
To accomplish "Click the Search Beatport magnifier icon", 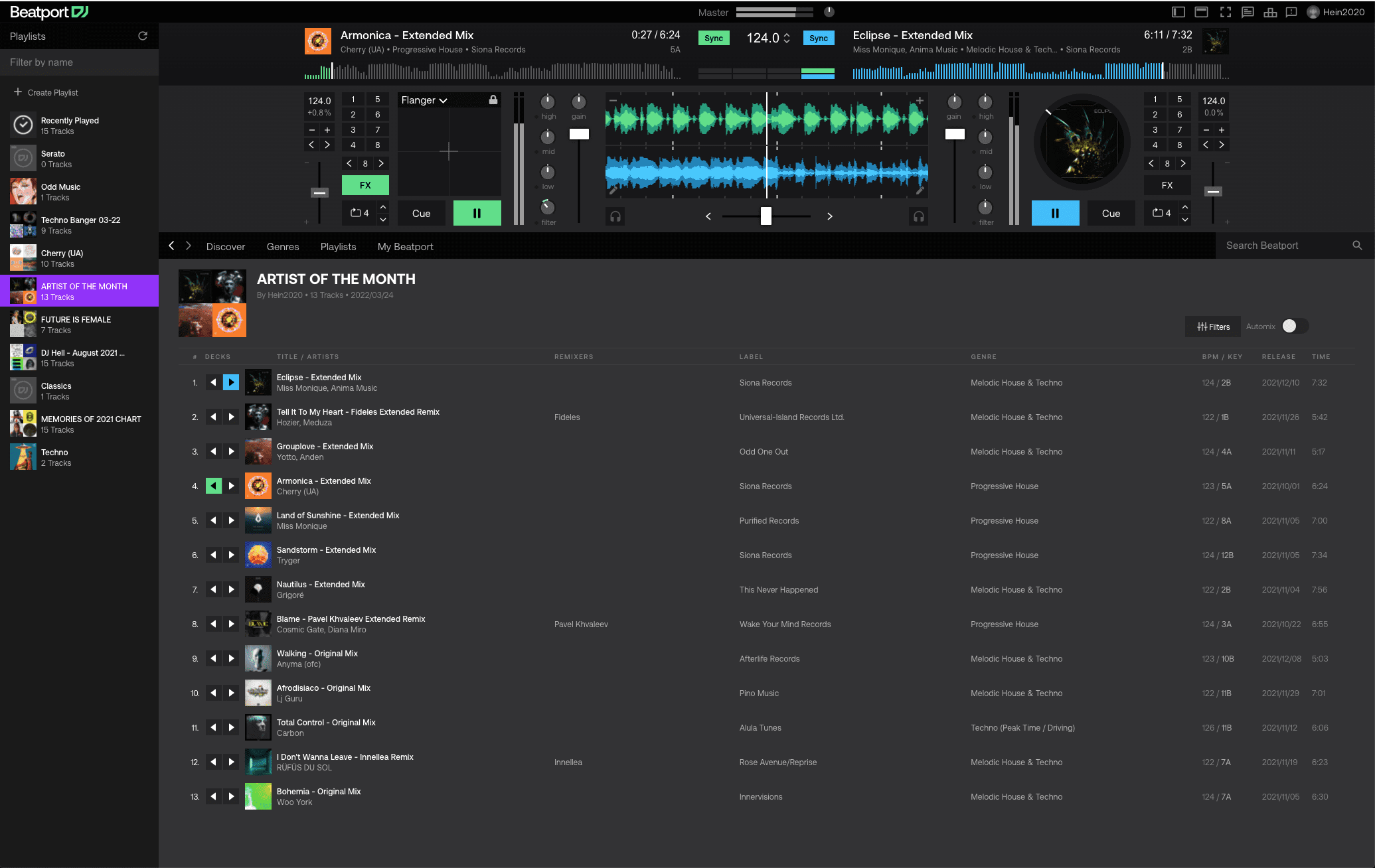I will point(1357,246).
